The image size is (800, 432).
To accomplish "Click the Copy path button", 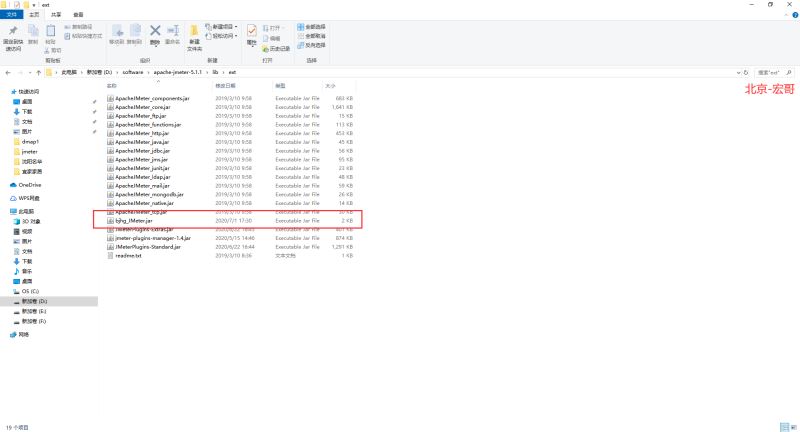I will pos(79,27).
